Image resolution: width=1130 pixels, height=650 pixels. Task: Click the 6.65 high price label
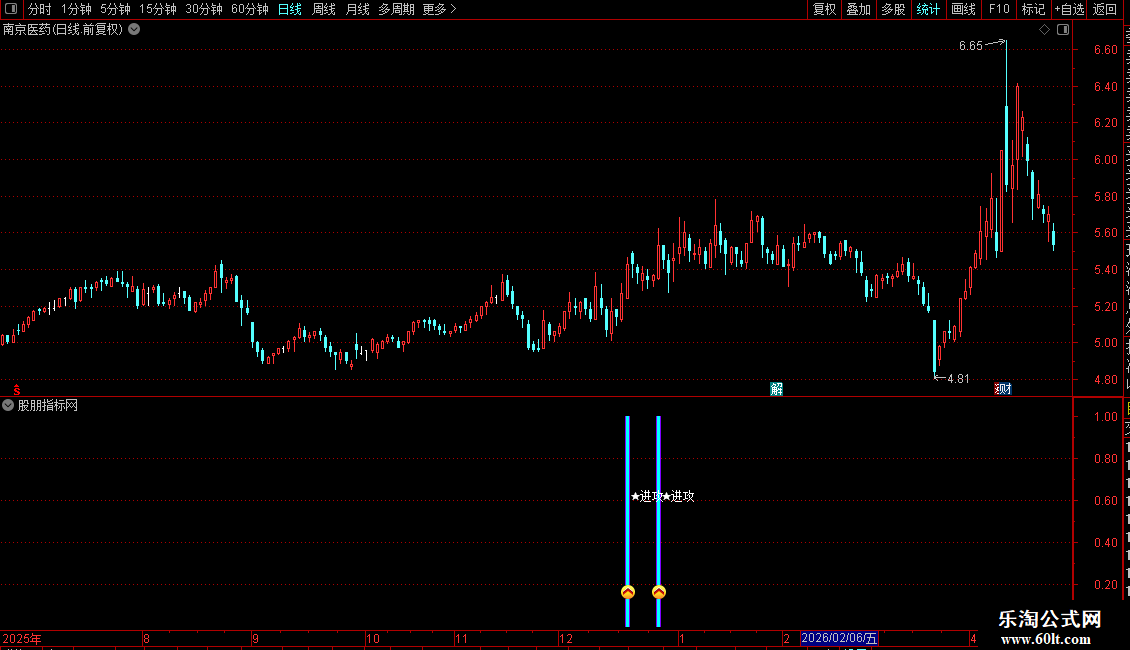(971, 46)
